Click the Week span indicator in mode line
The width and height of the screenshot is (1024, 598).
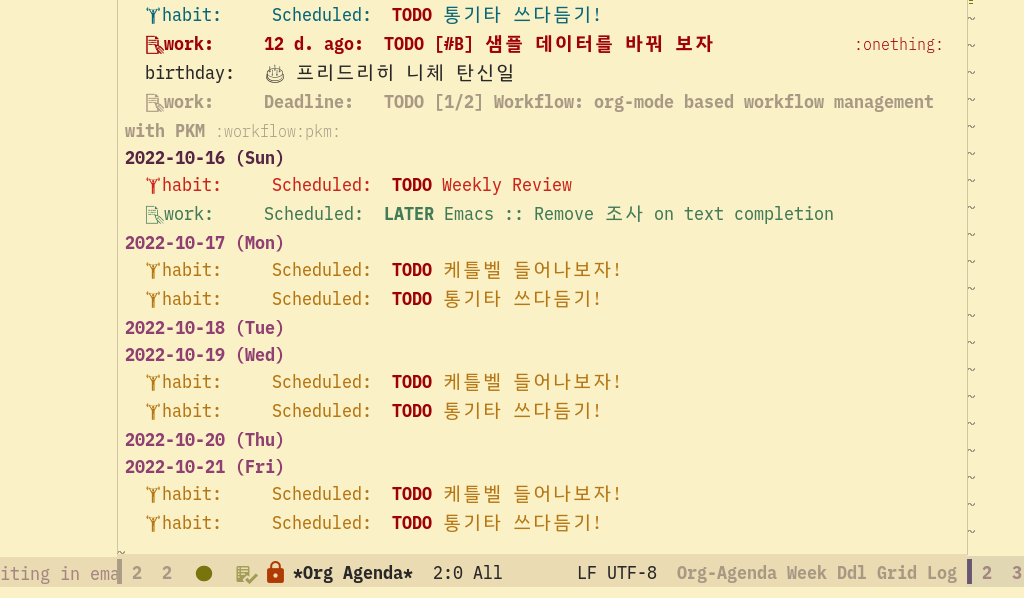click(807, 573)
